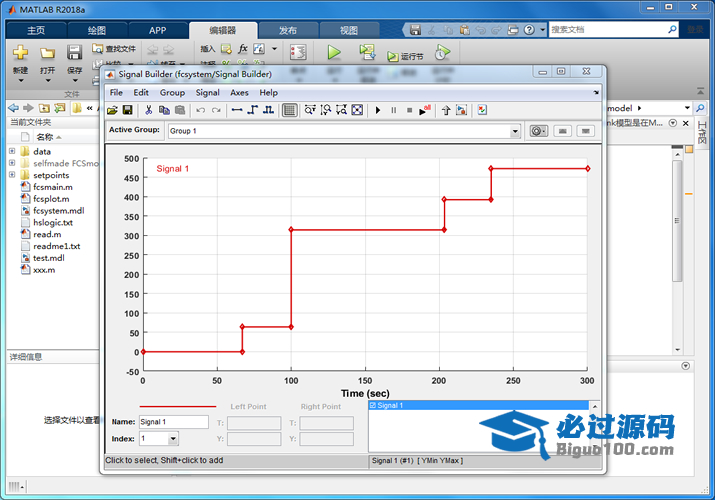Screen dimensions: 715x500
Task: Open the 保存 dropdown arrow
Action: [x=74, y=81]
